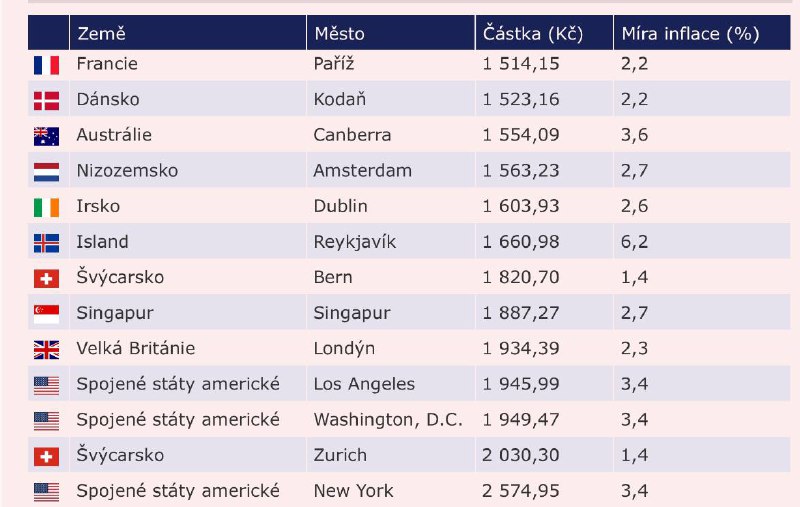Select the Washington, D.C. cell
Image resolution: width=800 pixels, height=507 pixels.
pos(388,419)
